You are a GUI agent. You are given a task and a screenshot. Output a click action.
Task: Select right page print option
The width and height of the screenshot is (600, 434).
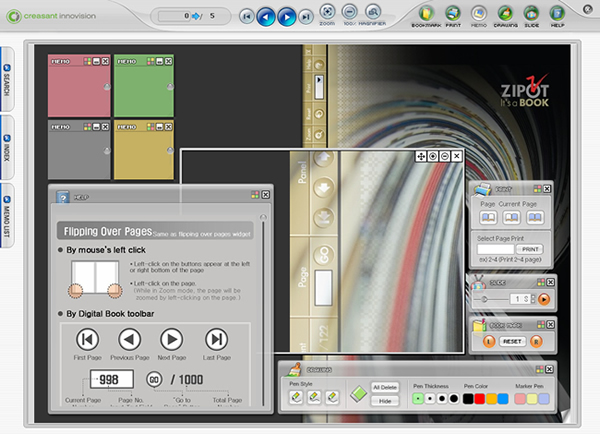point(535,218)
